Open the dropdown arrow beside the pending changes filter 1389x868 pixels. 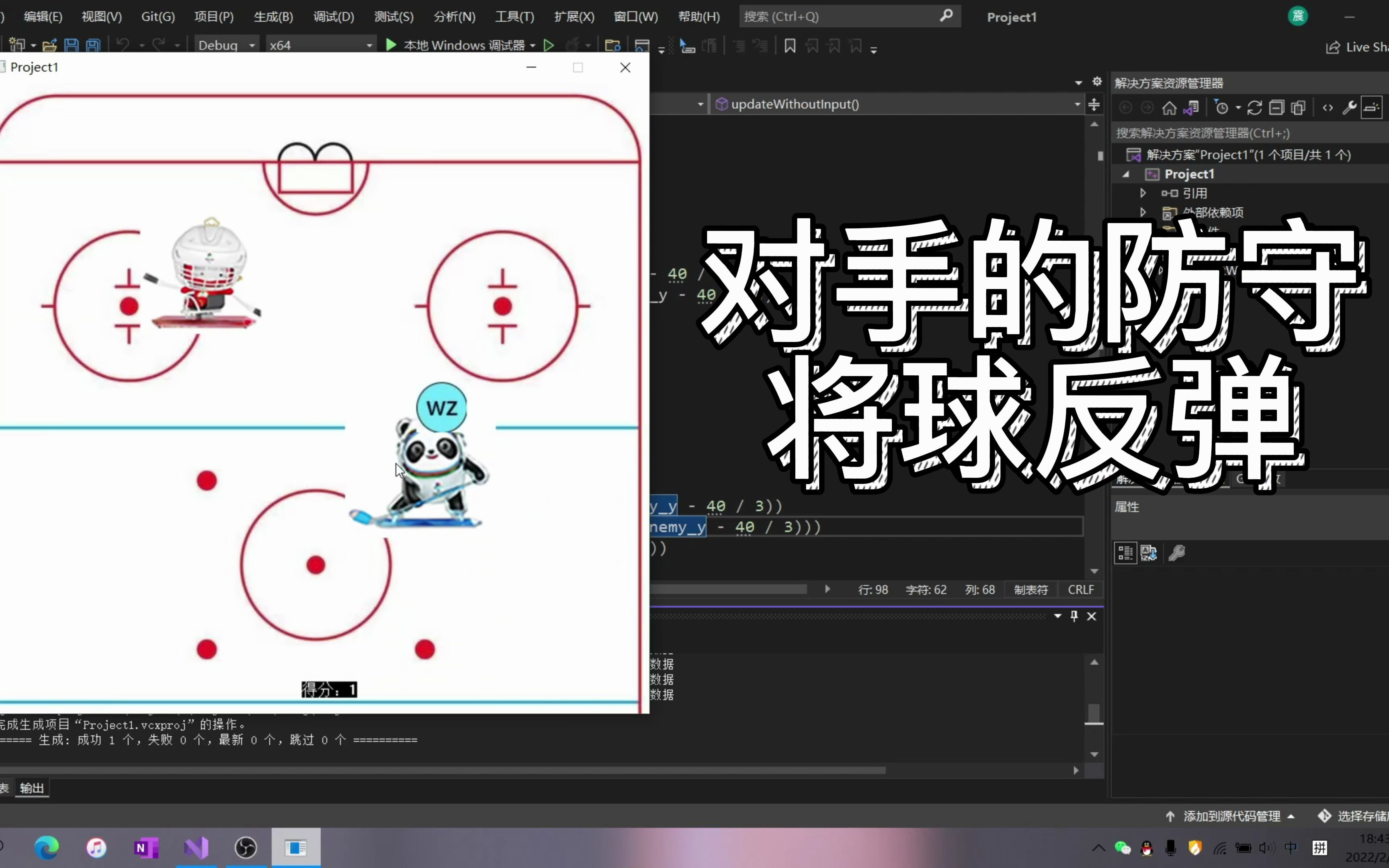1238,108
